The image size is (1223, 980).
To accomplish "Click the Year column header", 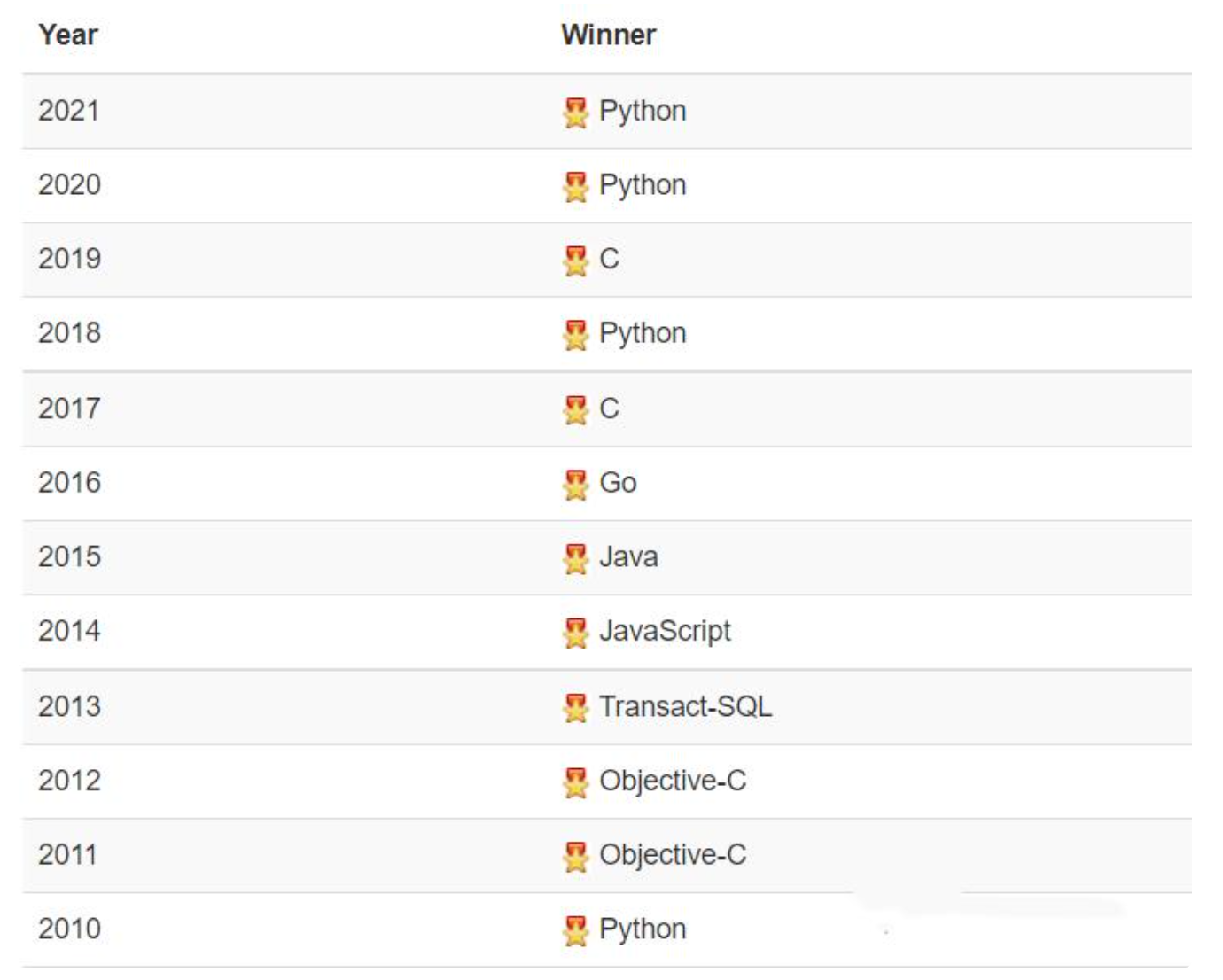I will coord(68,35).
